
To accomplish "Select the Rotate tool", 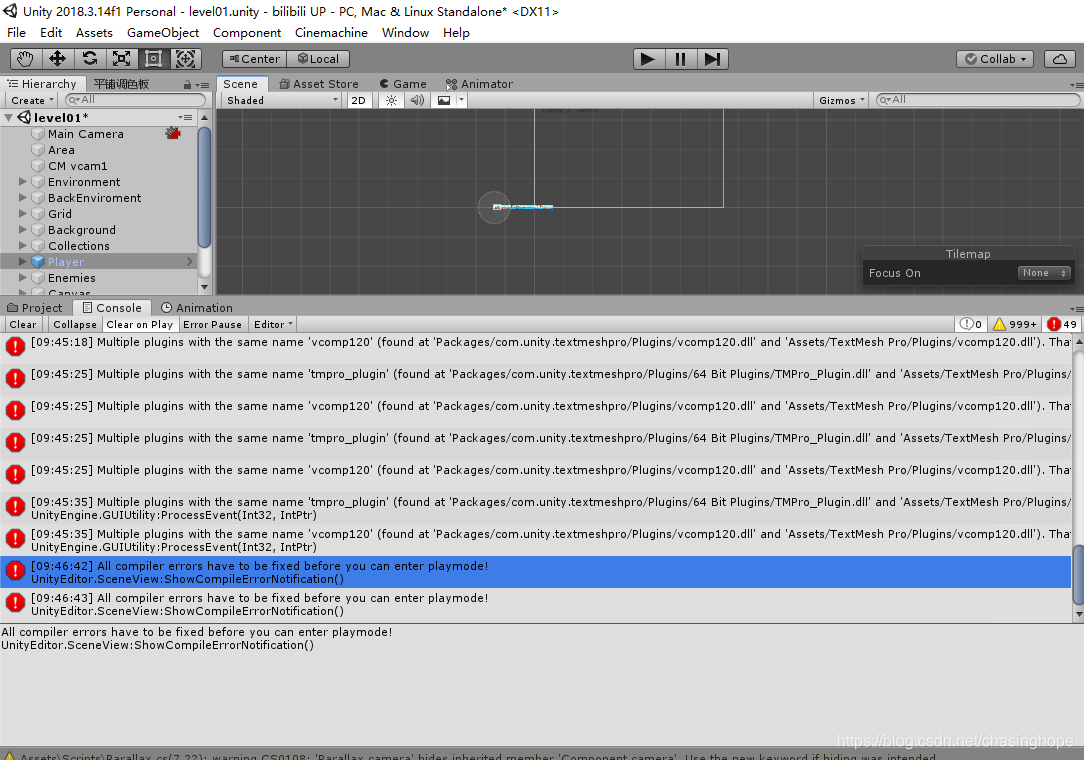I will pos(89,58).
